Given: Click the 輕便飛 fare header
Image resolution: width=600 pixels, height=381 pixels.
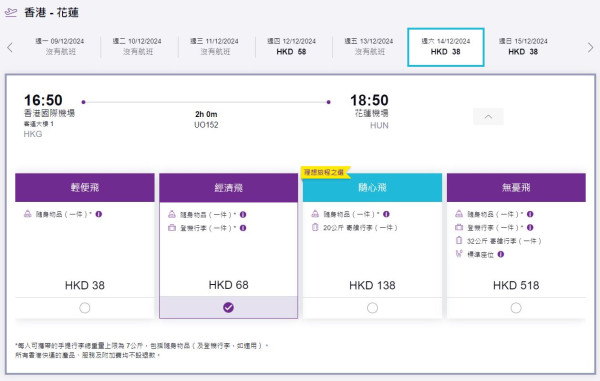Looking at the screenshot, I should [x=85, y=187].
